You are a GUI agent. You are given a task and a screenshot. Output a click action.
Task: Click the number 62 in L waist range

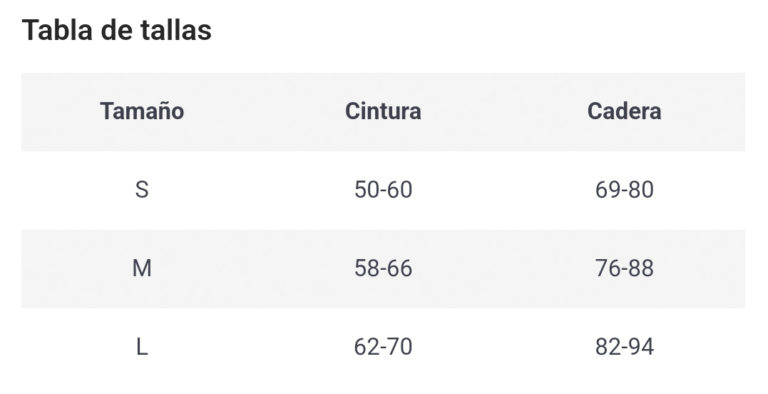367,347
